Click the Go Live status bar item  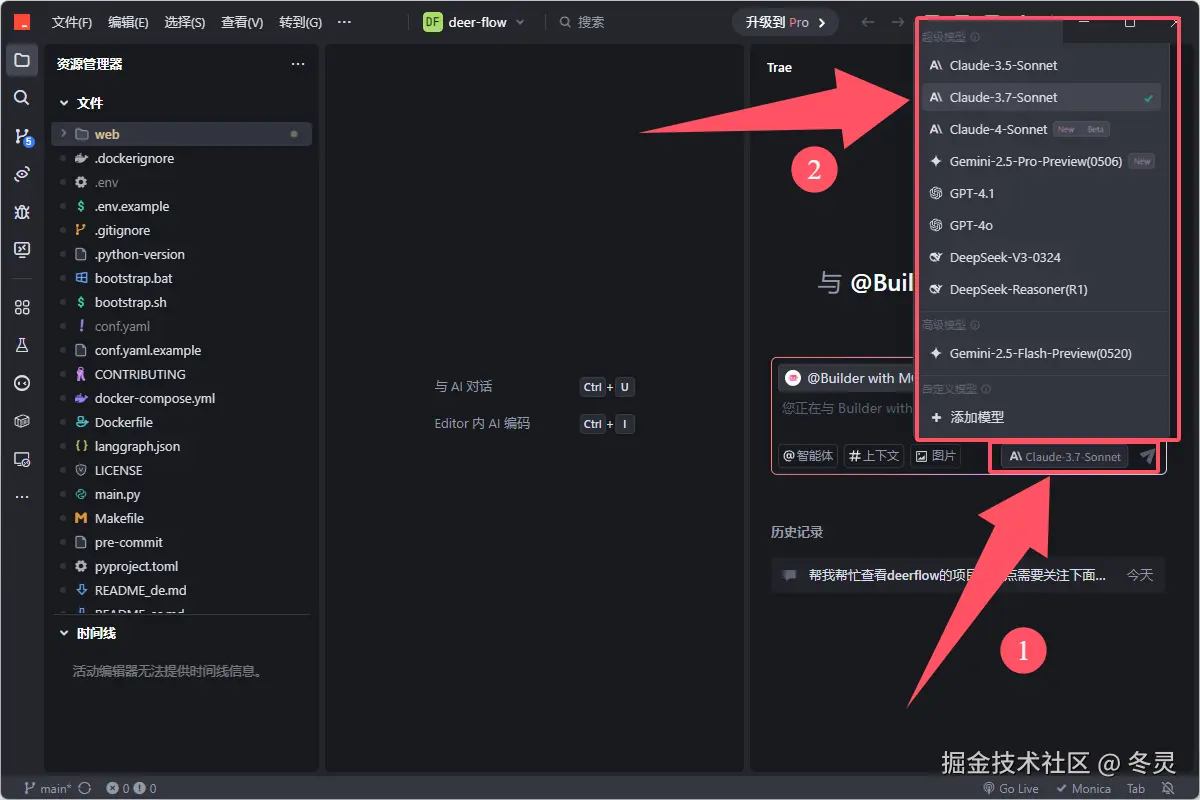[1011, 788]
